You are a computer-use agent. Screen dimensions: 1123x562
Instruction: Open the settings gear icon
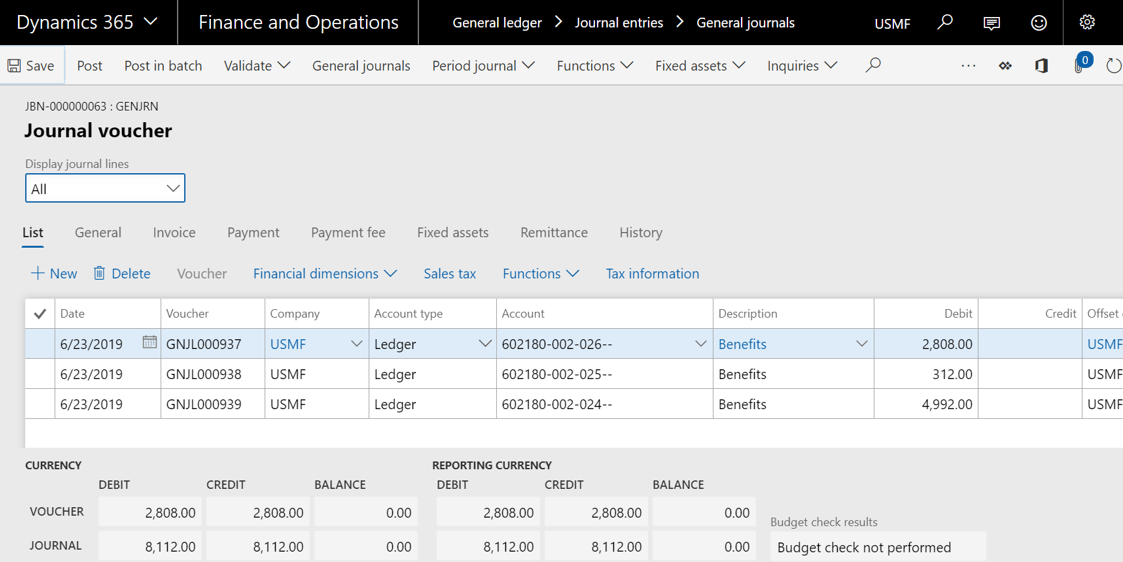(x=1087, y=22)
